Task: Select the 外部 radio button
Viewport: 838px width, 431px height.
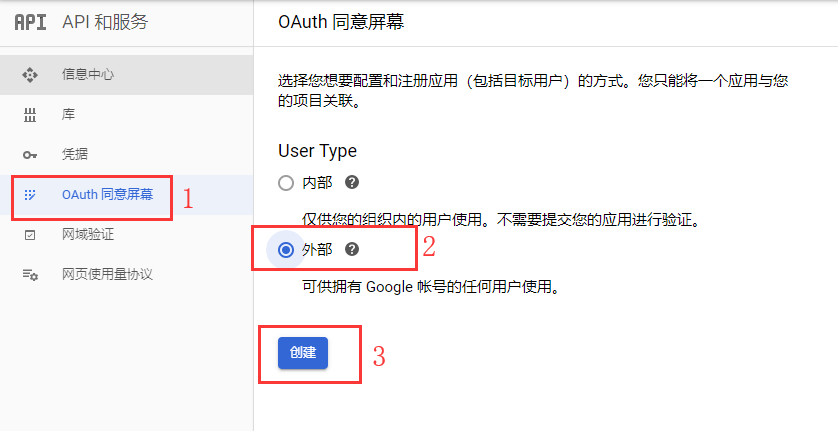Action: pyautogui.click(x=286, y=250)
